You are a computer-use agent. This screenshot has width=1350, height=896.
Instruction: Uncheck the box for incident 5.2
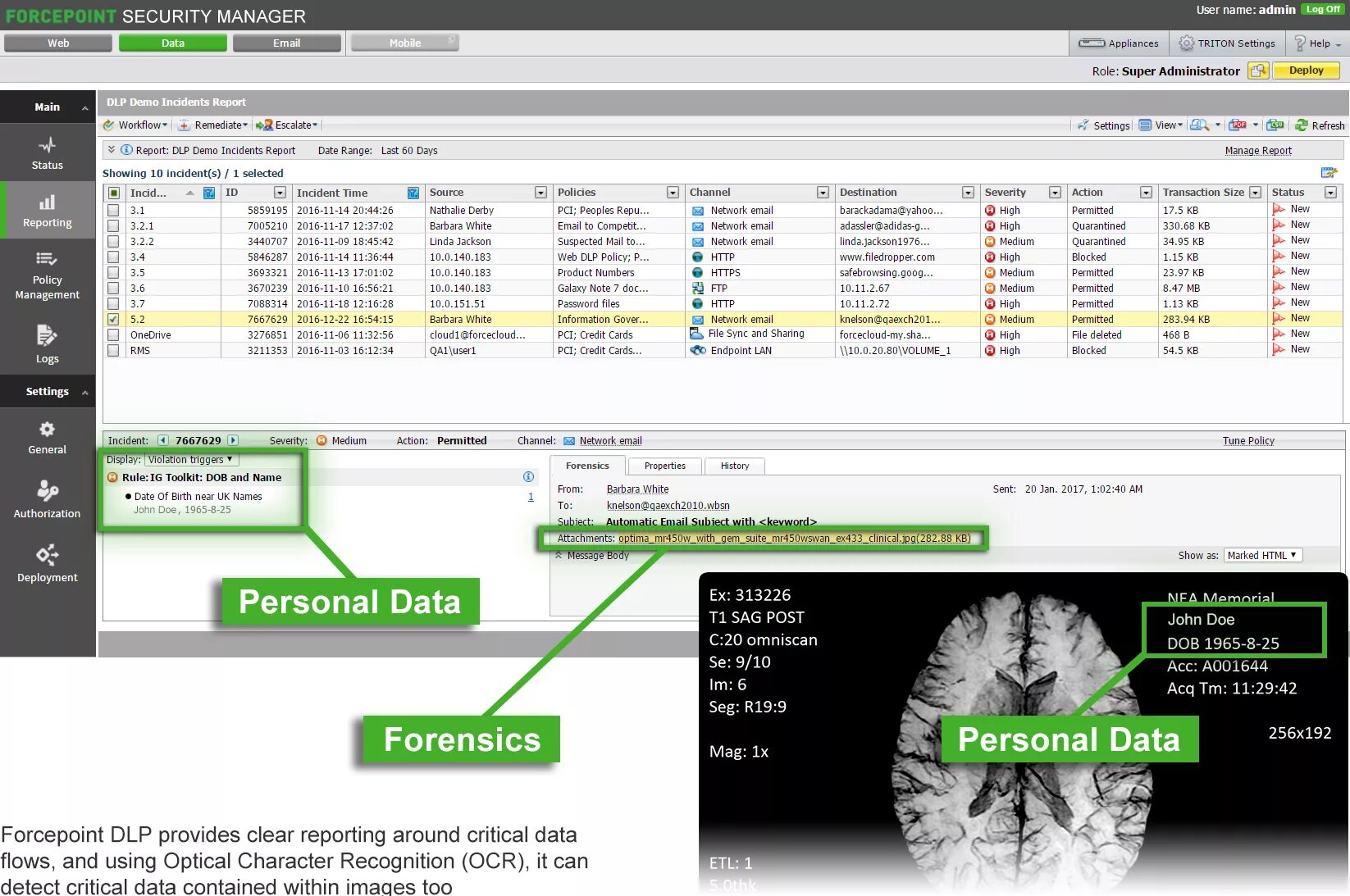tap(113, 319)
